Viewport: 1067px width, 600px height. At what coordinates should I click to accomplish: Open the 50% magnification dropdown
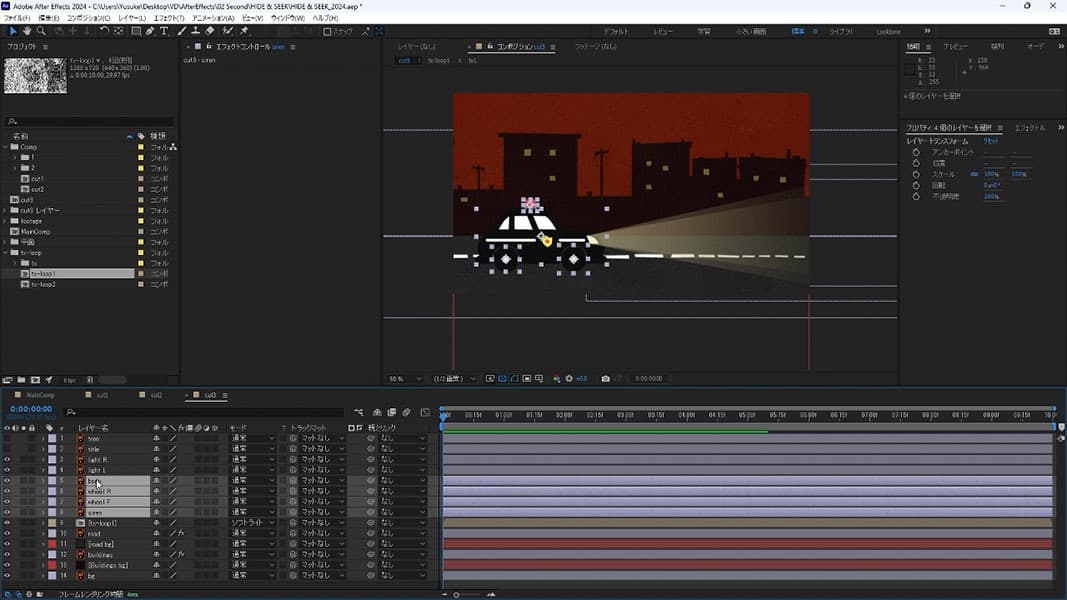403,379
